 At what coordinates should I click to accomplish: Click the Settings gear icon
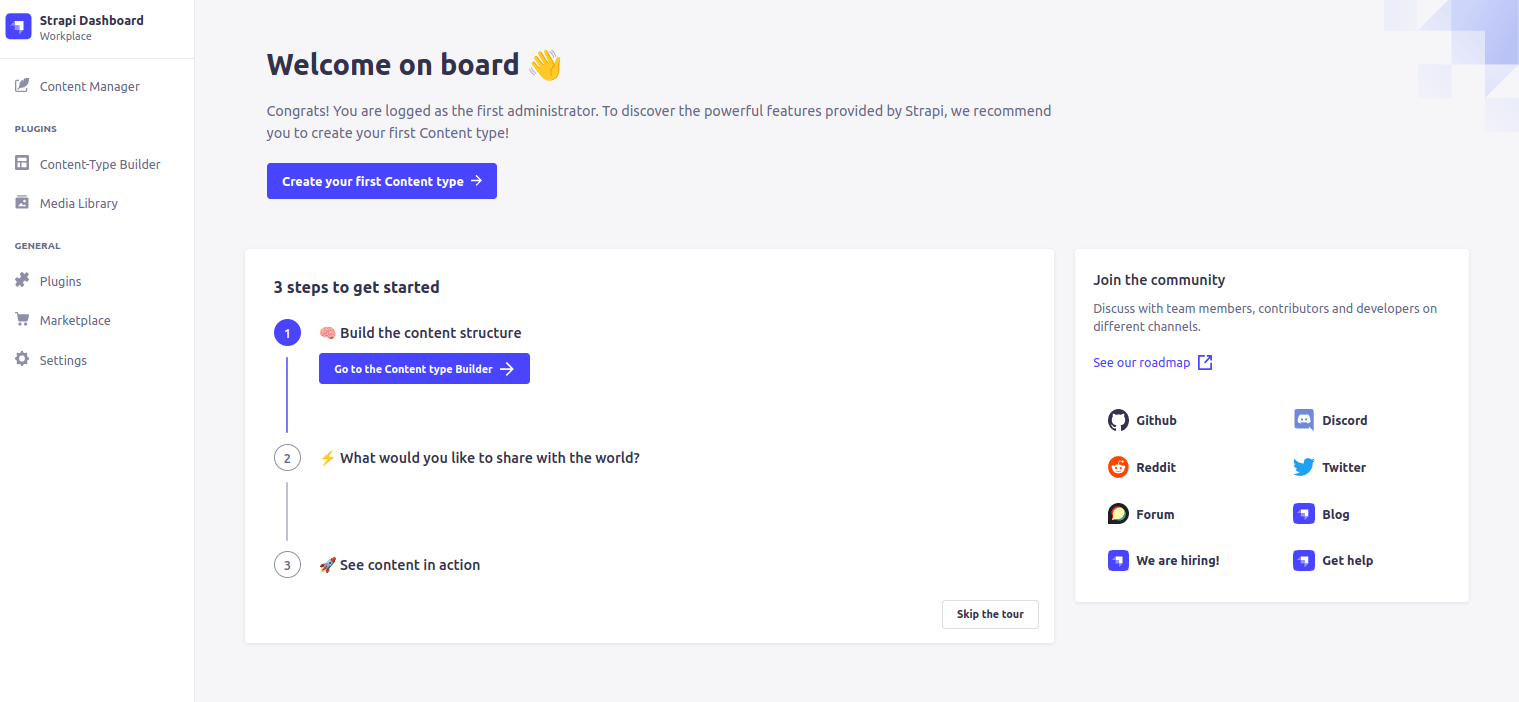tap(22, 360)
